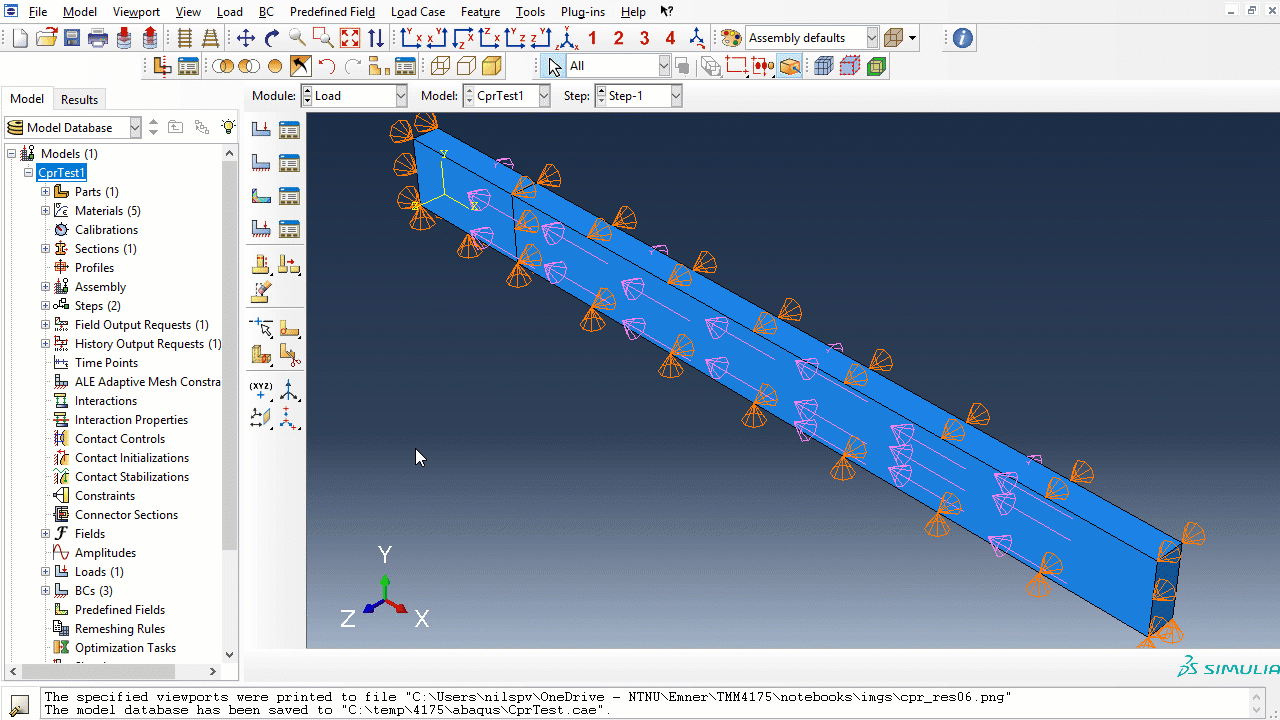Select Contact Controls in the model tree
1280x720 pixels.
120,439
